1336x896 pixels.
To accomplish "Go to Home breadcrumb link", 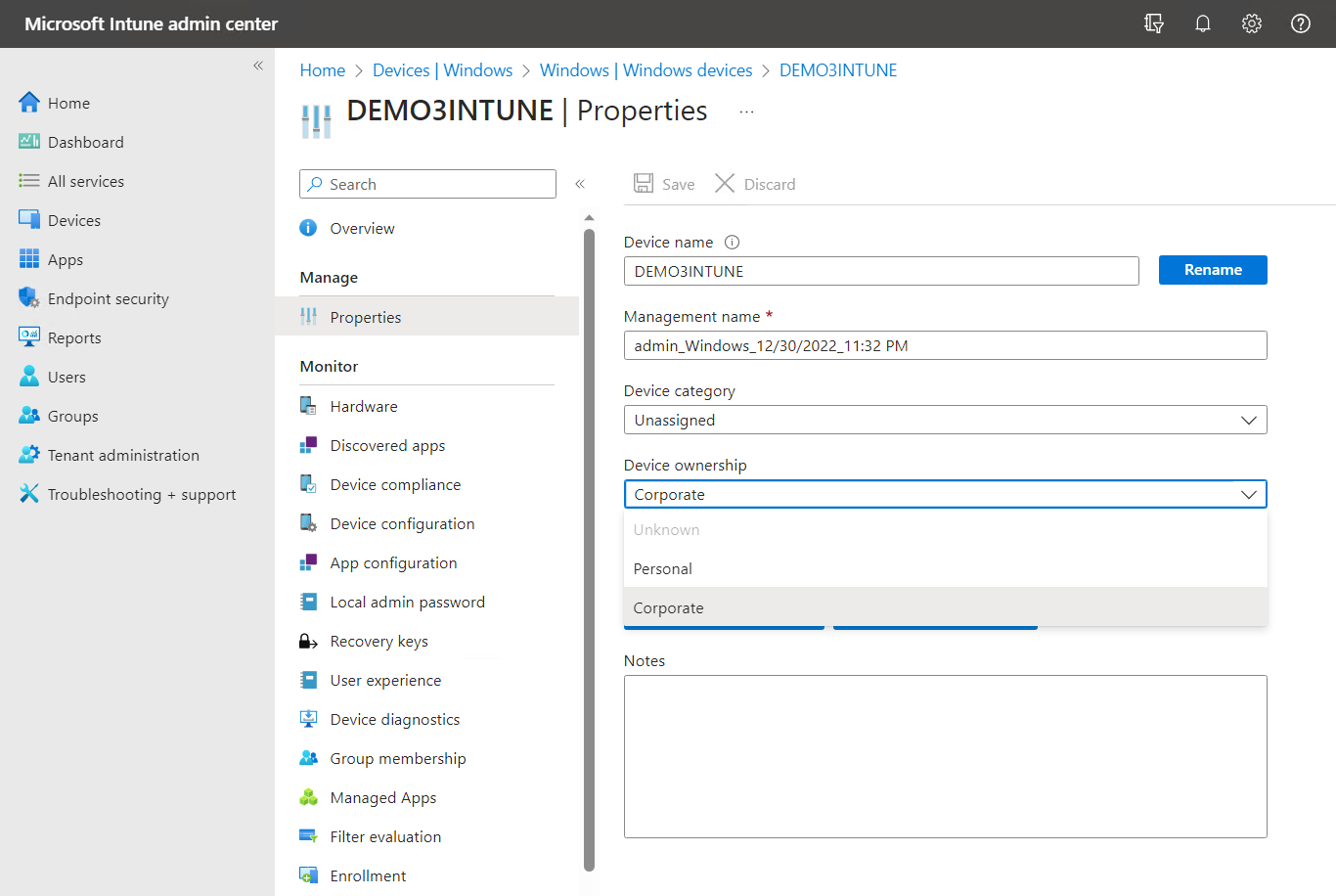I will [x=322, y=70].
